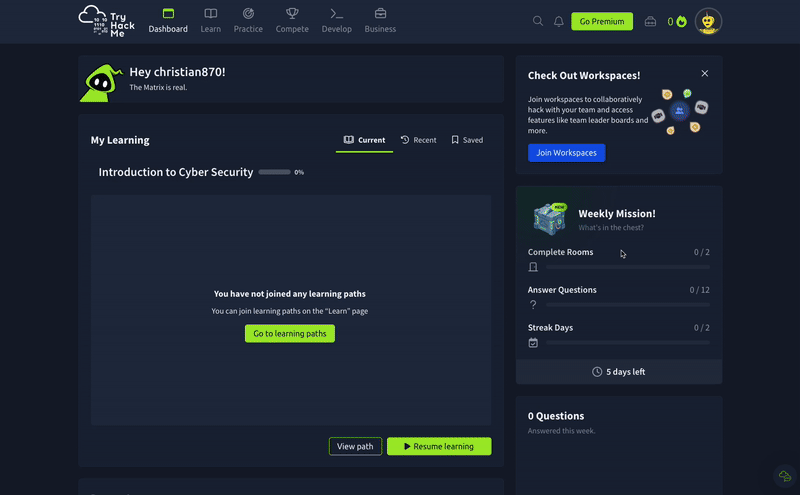800x495 pixels.
Task: Click the Introduction to Cyber Security title
Action: [x=176, y=172]
